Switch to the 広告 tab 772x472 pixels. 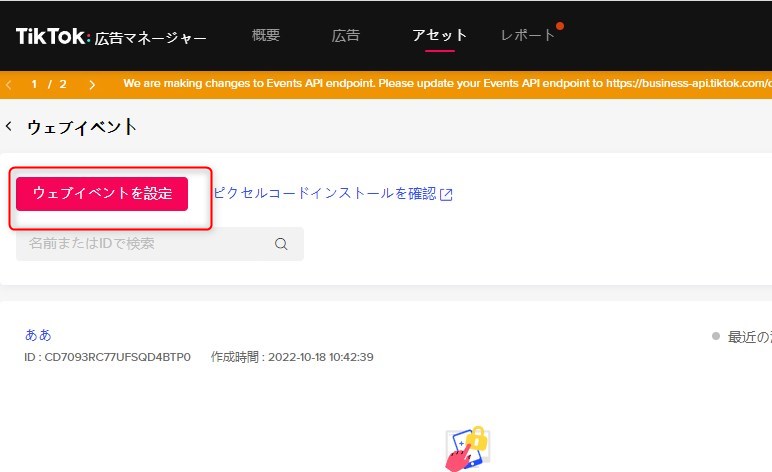(345, 36)
